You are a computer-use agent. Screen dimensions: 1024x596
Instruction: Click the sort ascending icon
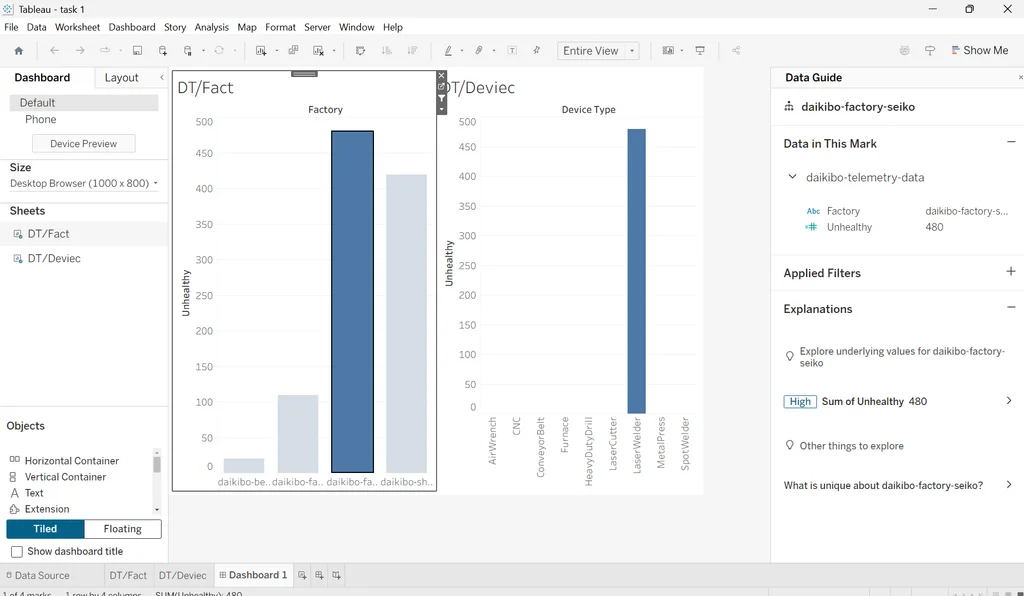point(387,50)
